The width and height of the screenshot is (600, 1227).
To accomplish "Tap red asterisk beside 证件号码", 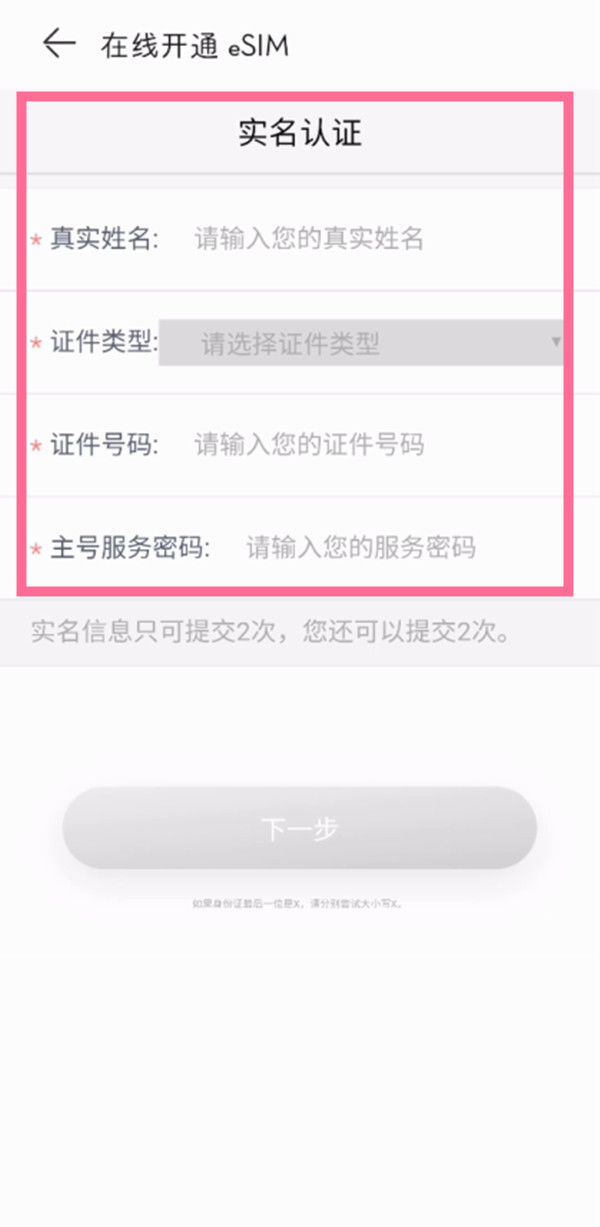I will click(36, 447).
